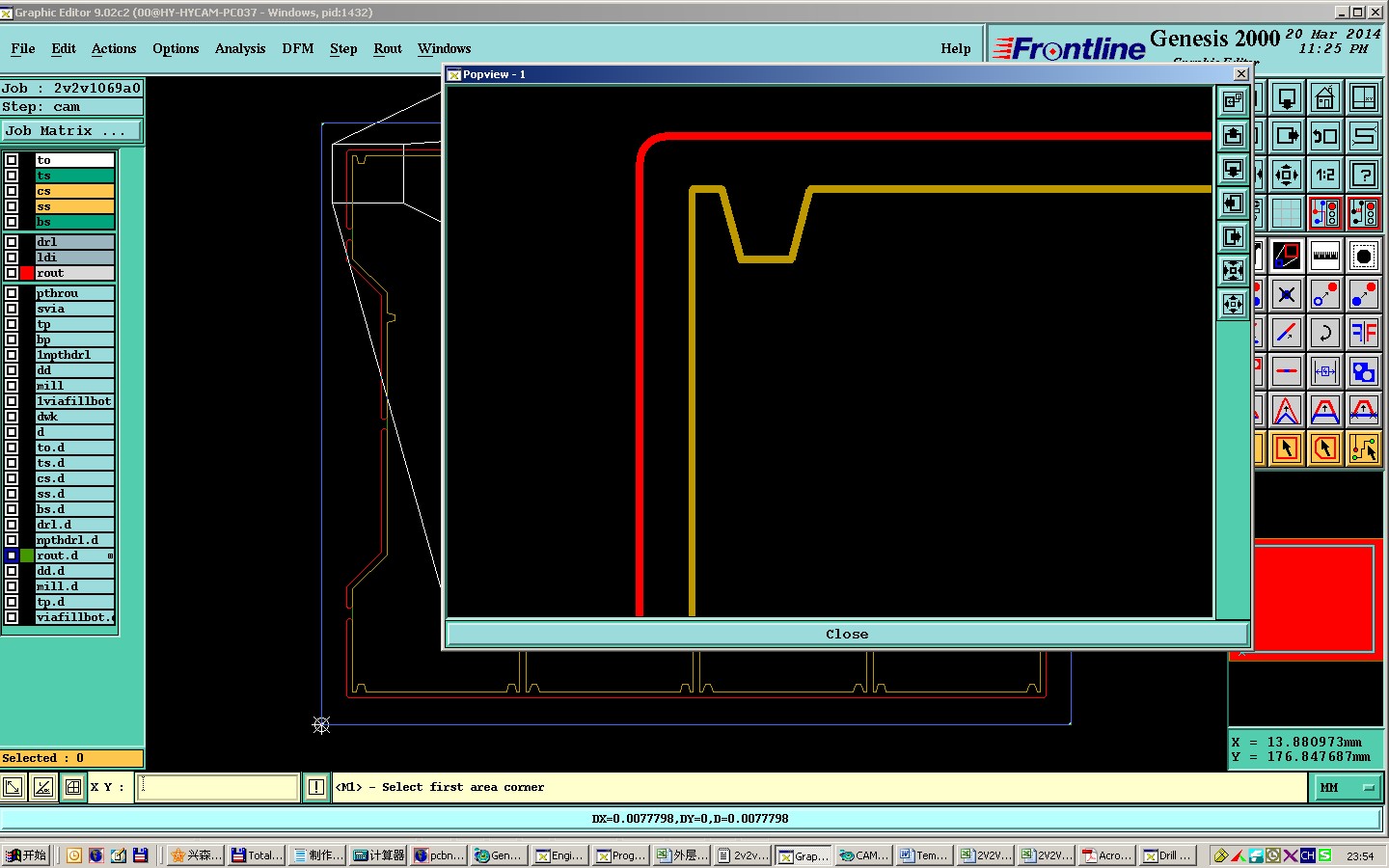
Task: Open the Analysis menu
Action: tap(240, 48)
